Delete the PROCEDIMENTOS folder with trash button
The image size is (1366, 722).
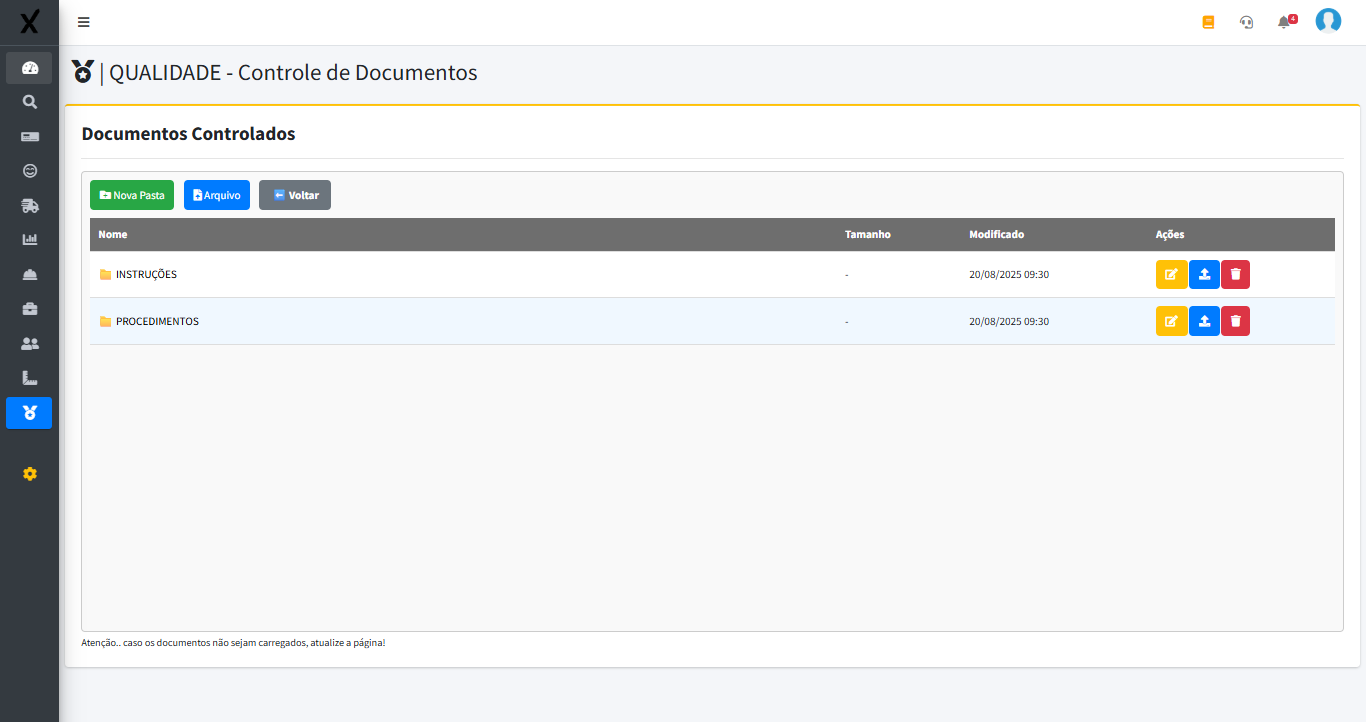point(1235,321)
